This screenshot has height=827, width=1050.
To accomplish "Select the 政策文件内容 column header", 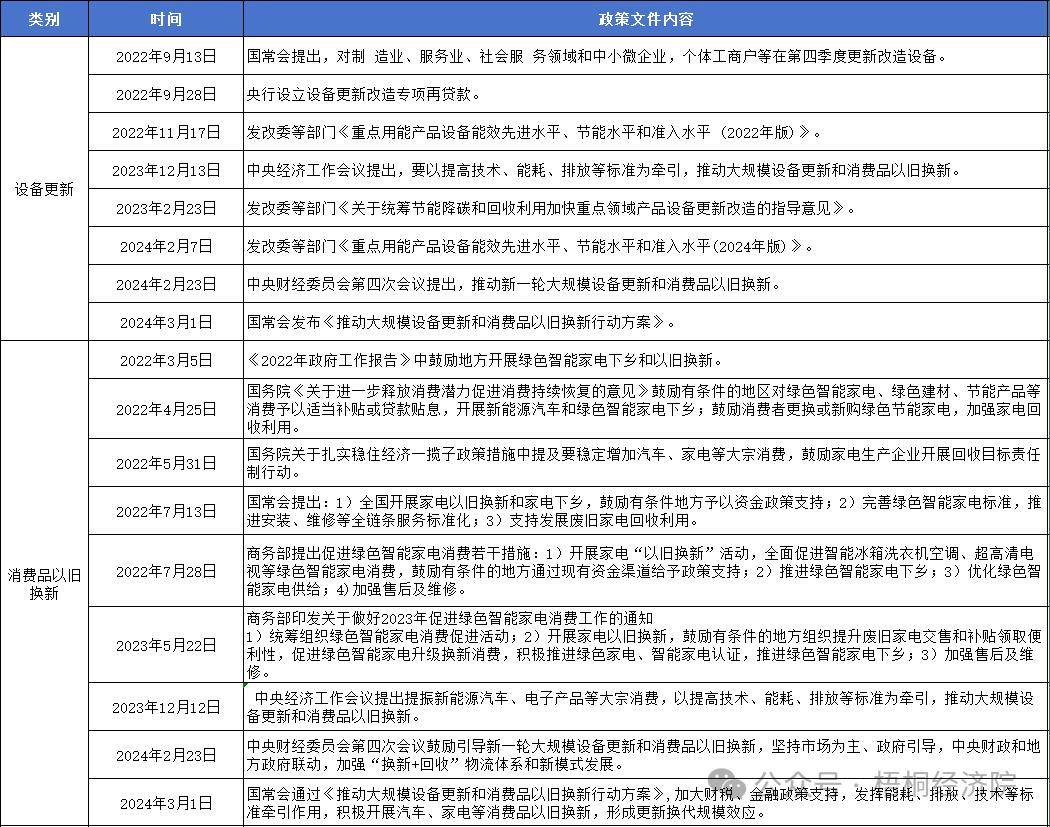I will pos(646,19).
